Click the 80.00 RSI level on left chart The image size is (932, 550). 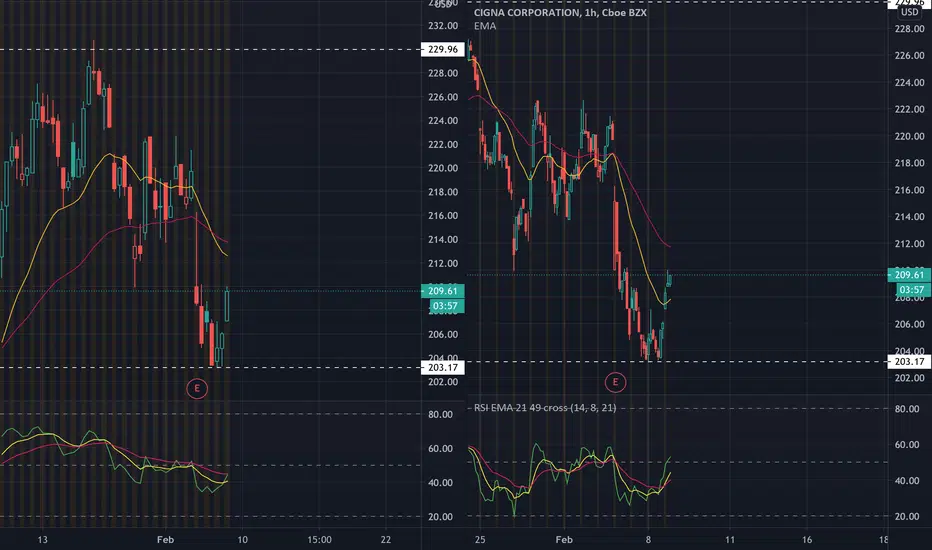pos(440,414)
